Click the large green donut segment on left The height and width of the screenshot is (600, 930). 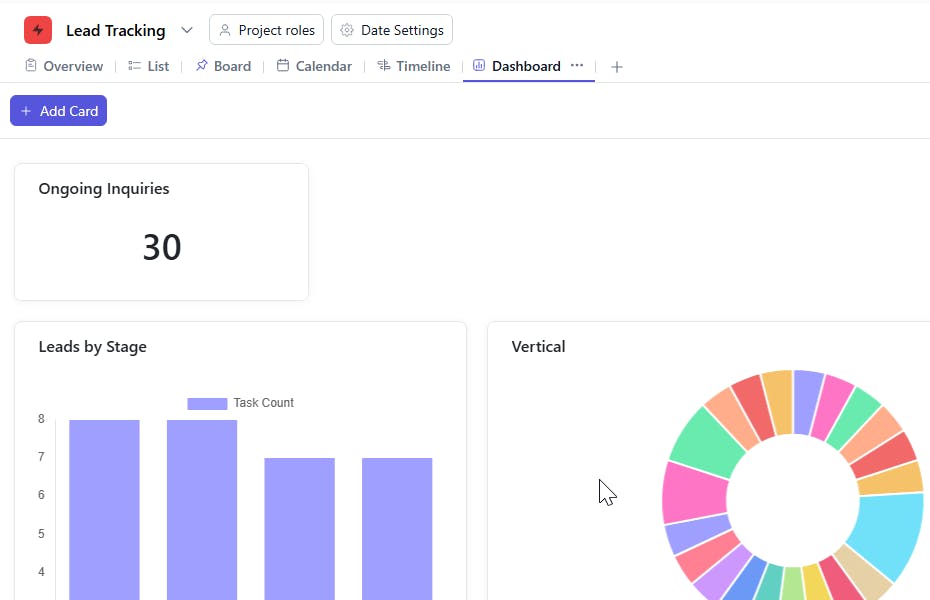706,442
